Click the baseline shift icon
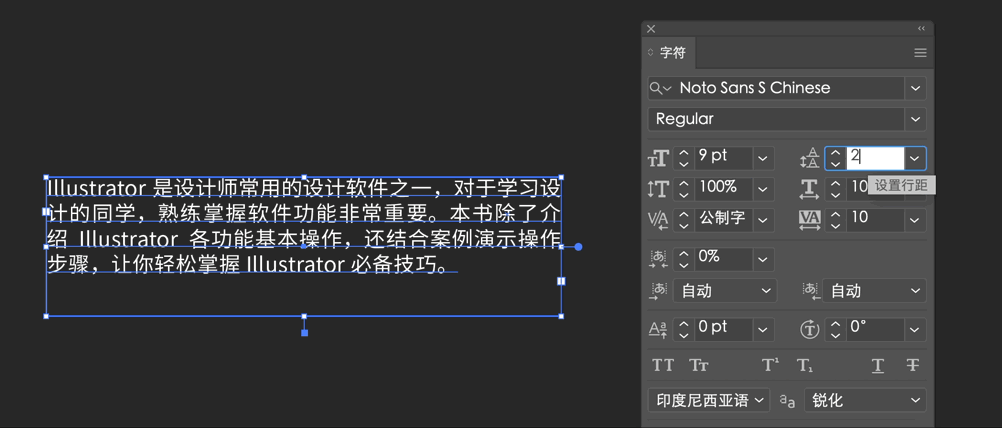1002x428 pixels. 658,330
